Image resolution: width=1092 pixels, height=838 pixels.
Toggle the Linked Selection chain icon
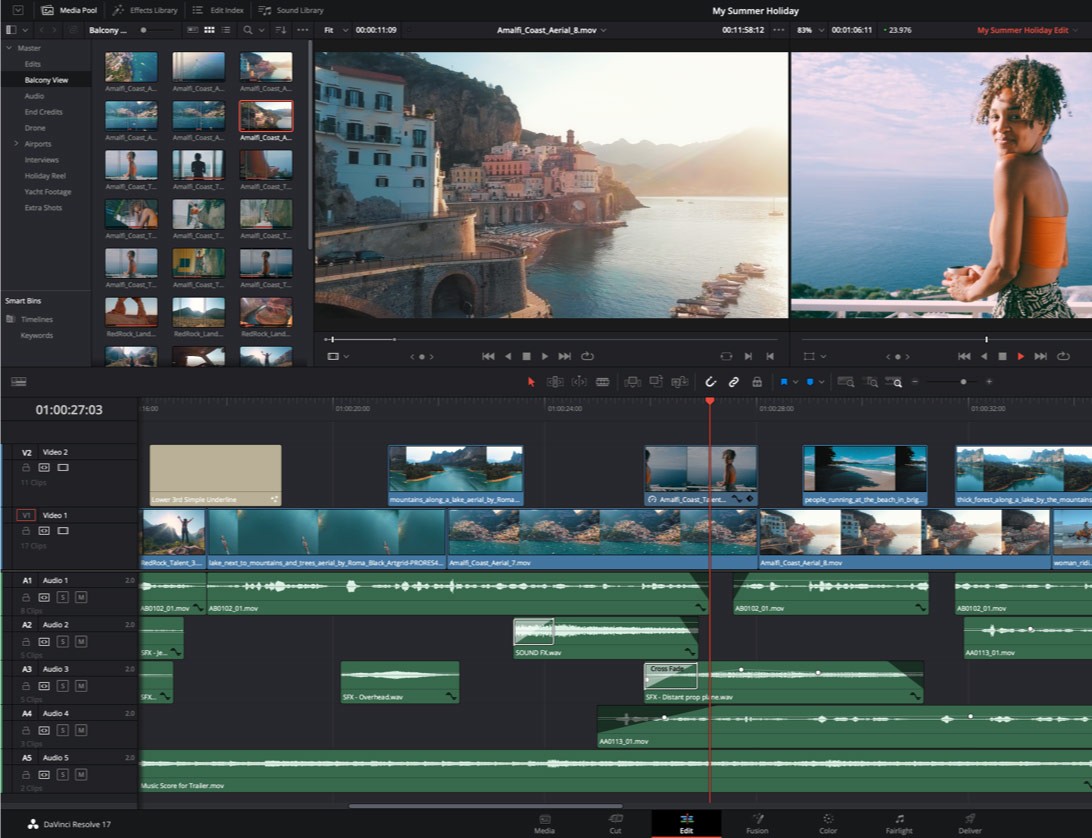pyautogui.click(x=733, y=382)
